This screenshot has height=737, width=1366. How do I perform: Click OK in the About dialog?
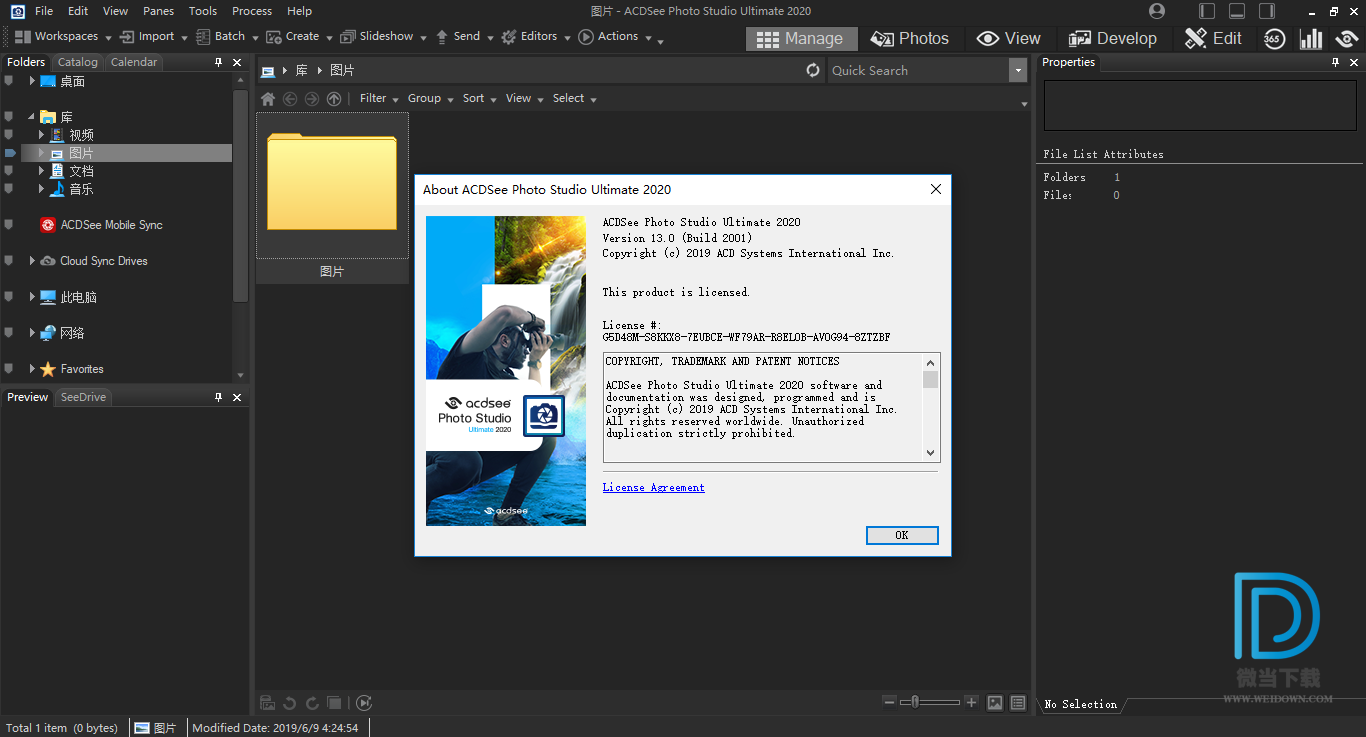[x=902, y=535]
